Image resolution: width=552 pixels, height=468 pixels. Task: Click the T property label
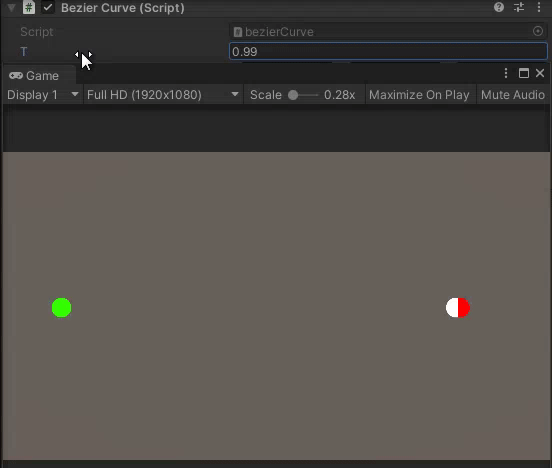24,51
